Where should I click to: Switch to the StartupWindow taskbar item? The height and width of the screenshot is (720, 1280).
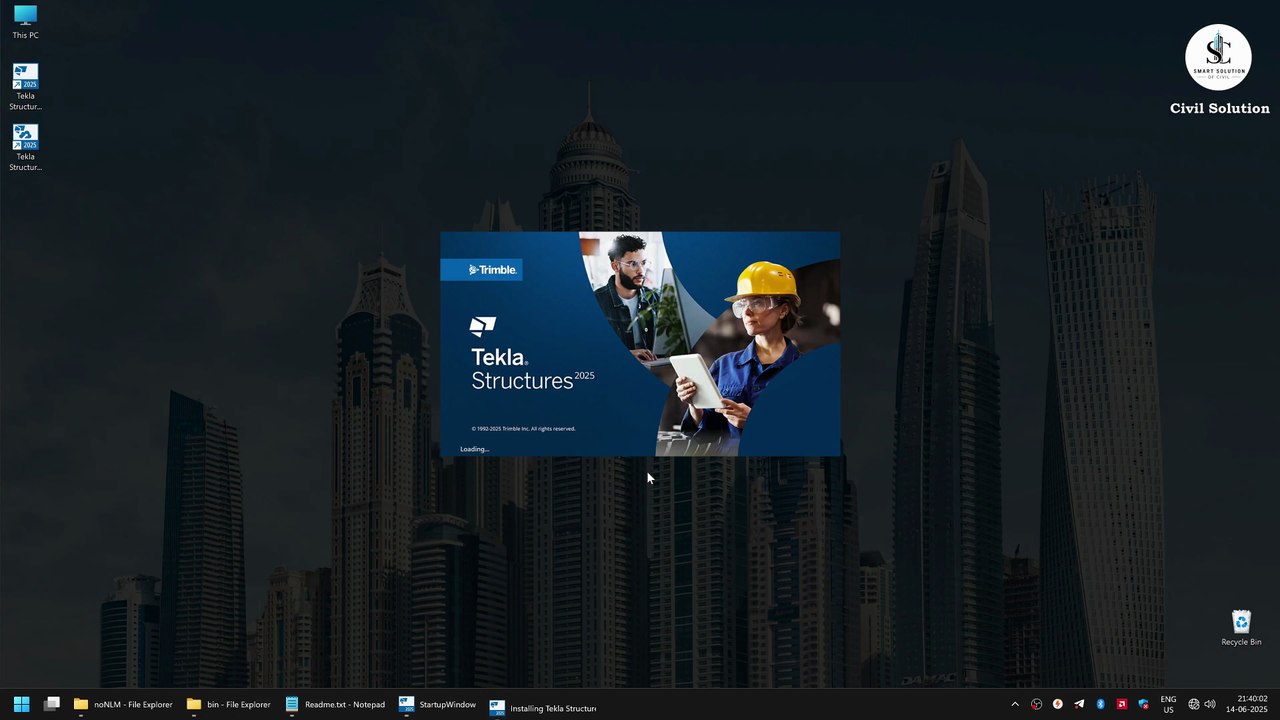[437, 704]
